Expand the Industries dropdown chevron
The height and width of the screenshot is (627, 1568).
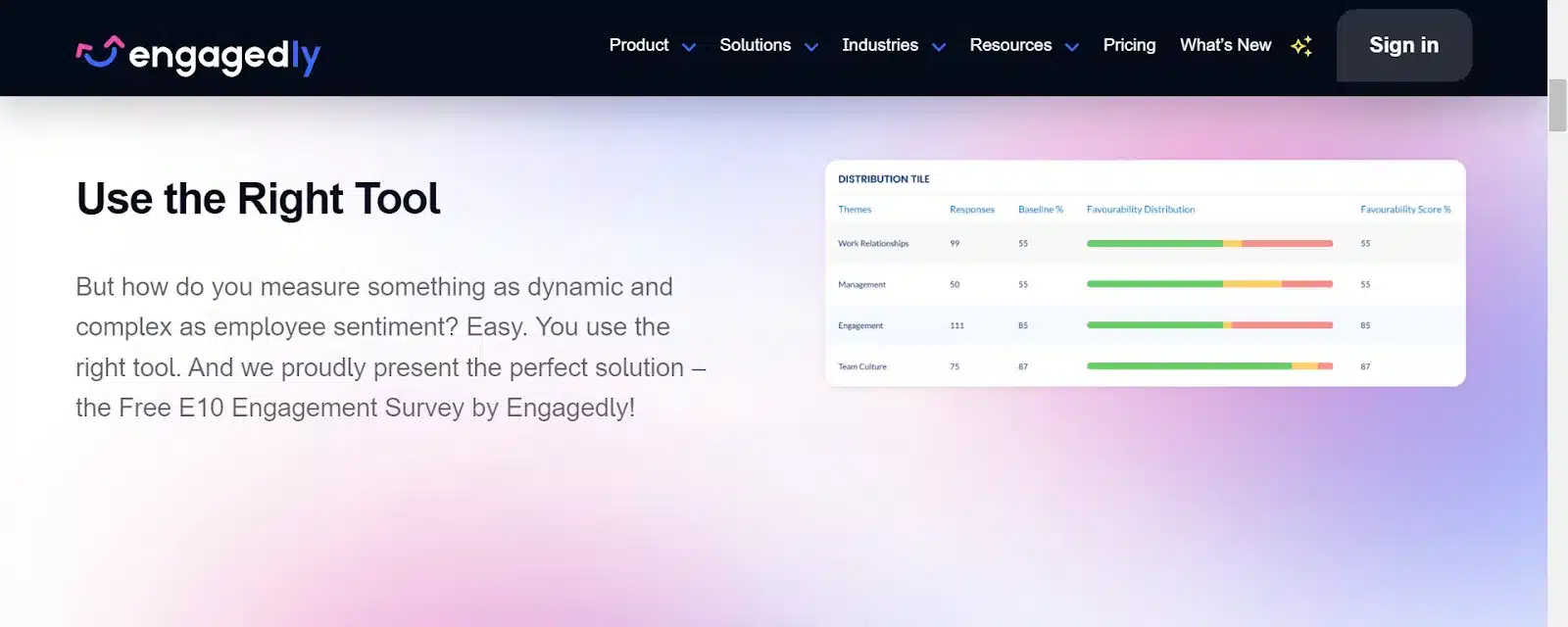pos(939,47)
